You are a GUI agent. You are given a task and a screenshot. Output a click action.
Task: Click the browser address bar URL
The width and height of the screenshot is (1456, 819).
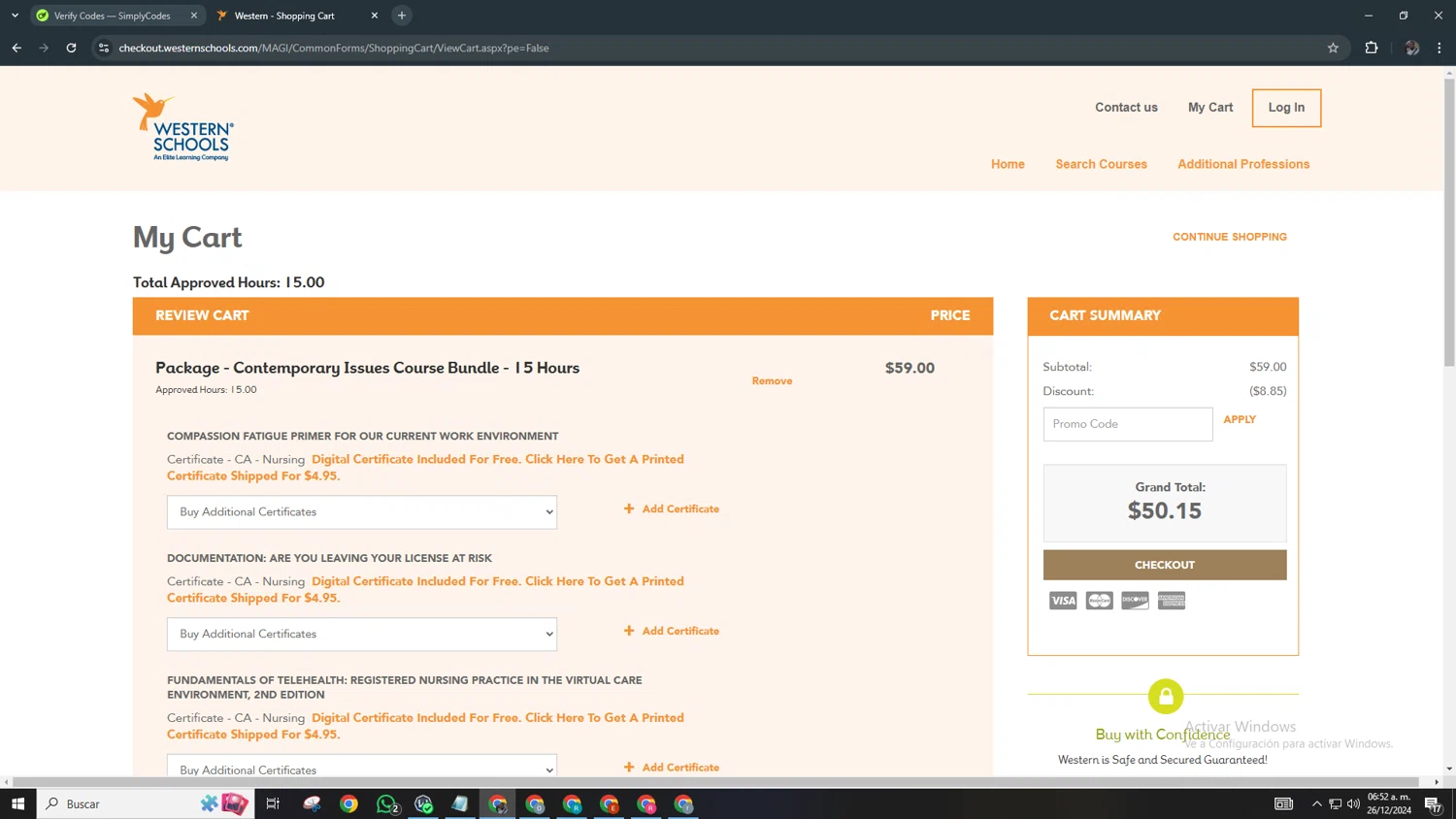[333, 48]
